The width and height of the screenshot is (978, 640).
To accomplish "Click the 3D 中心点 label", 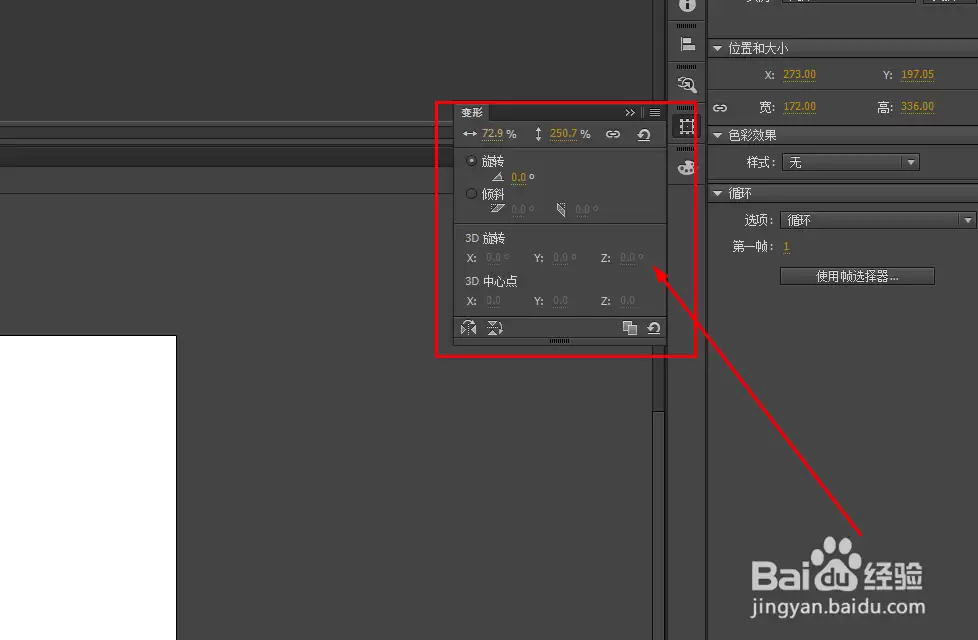I will 491,281.
